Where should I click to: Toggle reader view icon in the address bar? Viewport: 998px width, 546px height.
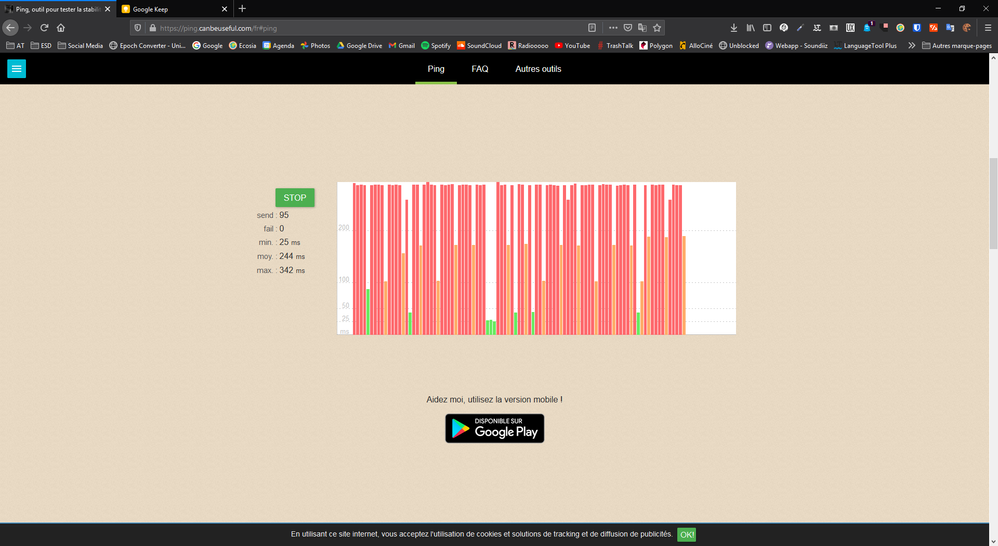point(592,28)
